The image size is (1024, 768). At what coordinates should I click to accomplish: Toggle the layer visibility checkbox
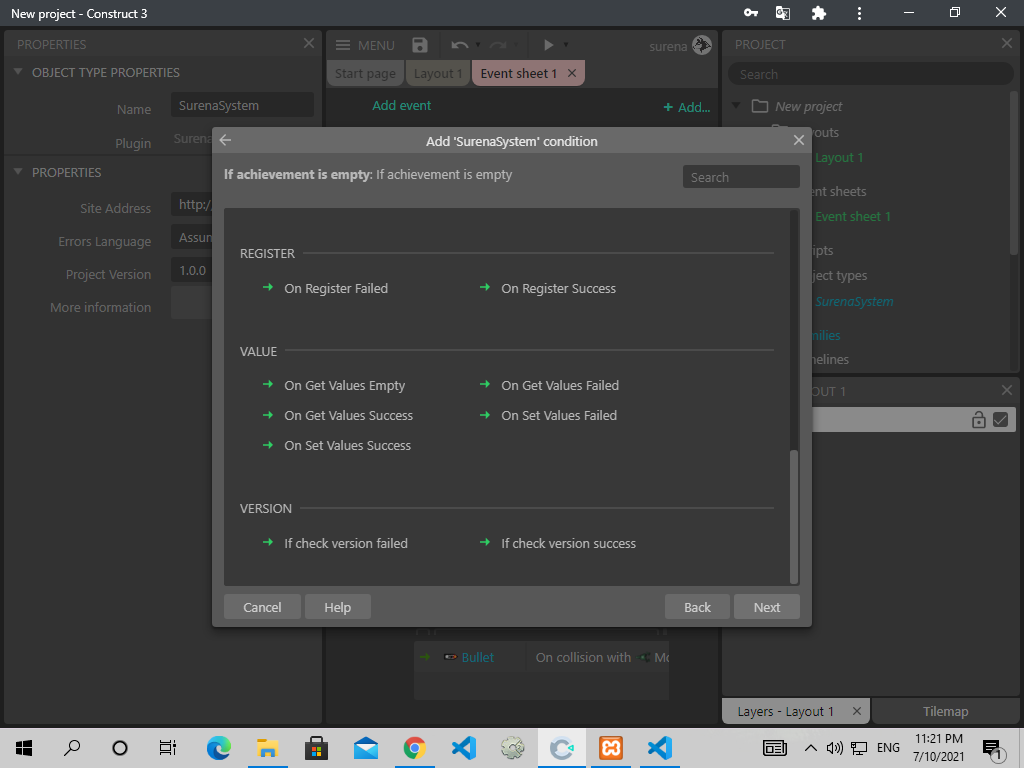pos(1000,419)
